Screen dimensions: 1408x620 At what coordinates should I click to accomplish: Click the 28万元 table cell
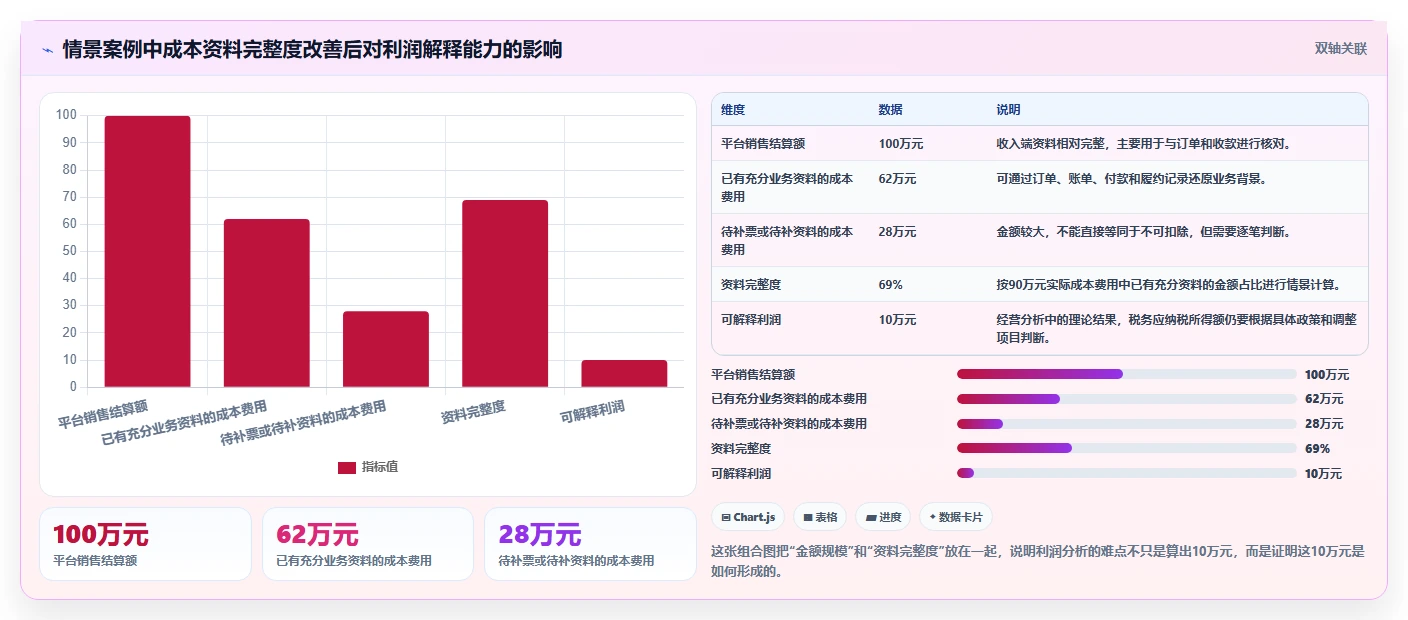pyautogui.click(x=897, y=232)
